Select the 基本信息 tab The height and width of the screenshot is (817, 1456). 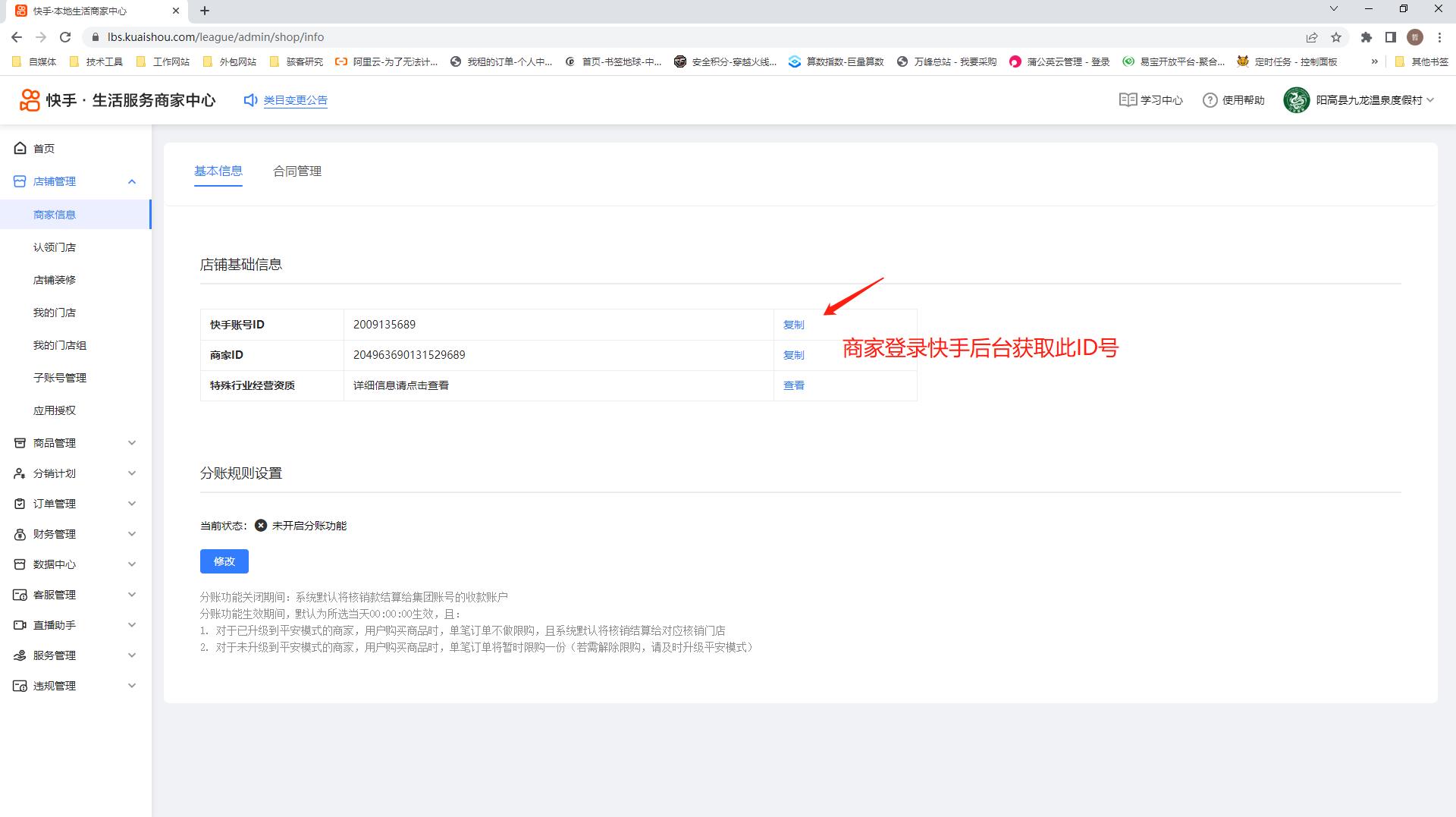(218, 171)
